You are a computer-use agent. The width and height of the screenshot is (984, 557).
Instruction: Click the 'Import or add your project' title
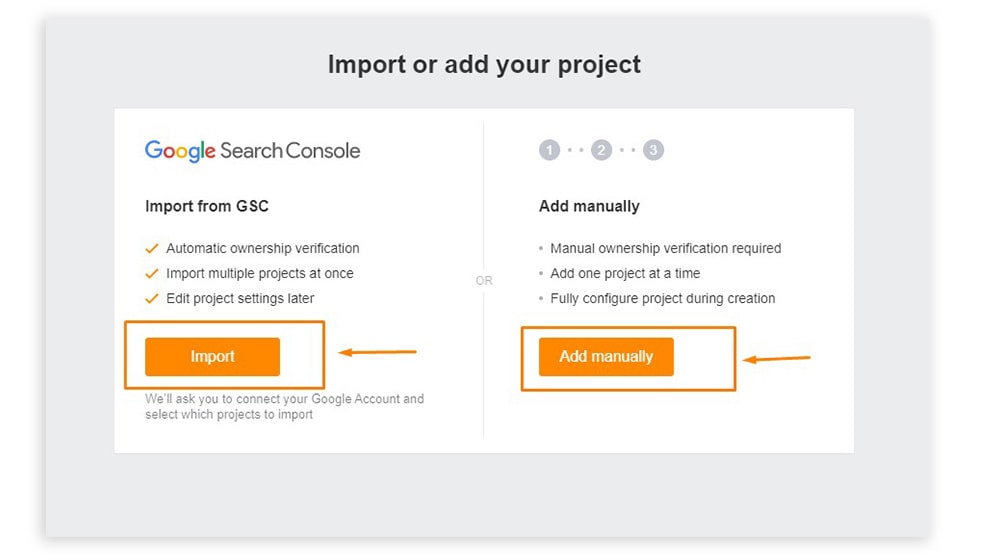tap(484, 65)
